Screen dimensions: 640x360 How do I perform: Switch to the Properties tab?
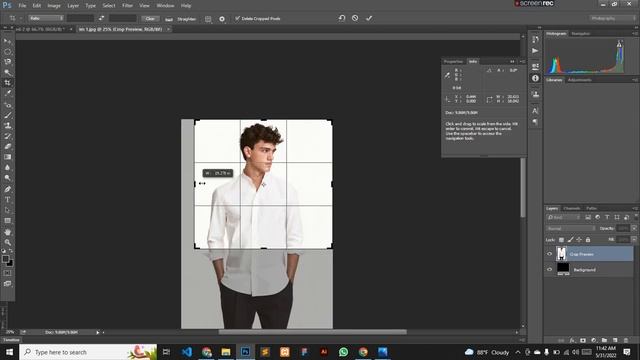click(x=453, y=62)
